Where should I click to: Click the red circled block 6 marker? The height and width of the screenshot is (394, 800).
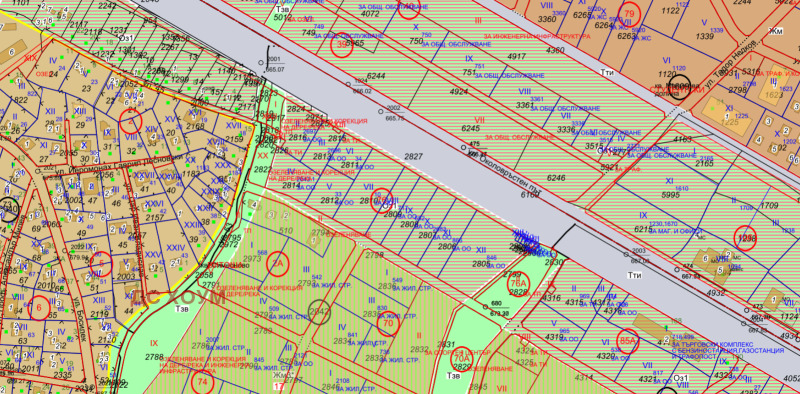click(x=39, y=308)
